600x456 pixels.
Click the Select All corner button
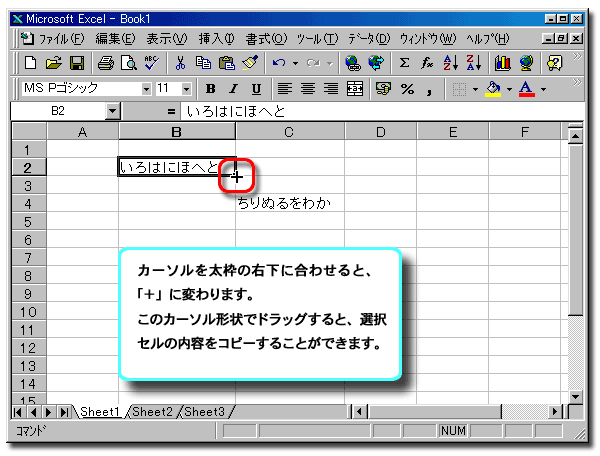pos(29,132)
